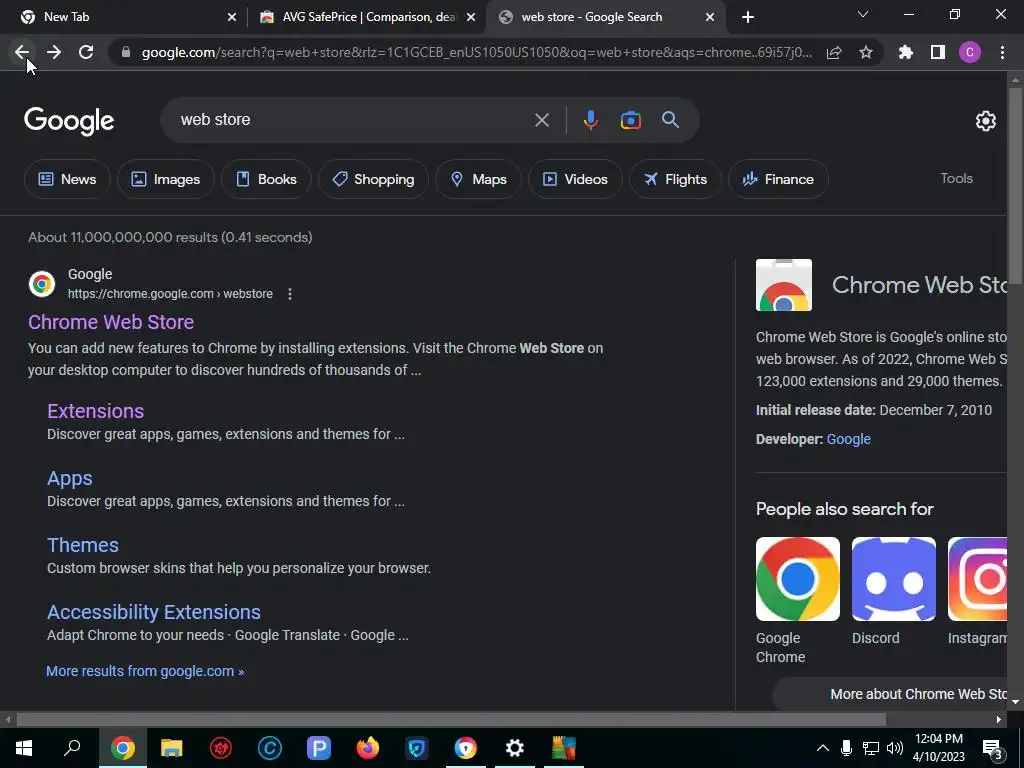Viewport: 1024px width, 768px height.
Task: Filter results by News
Action: [67, 179]
